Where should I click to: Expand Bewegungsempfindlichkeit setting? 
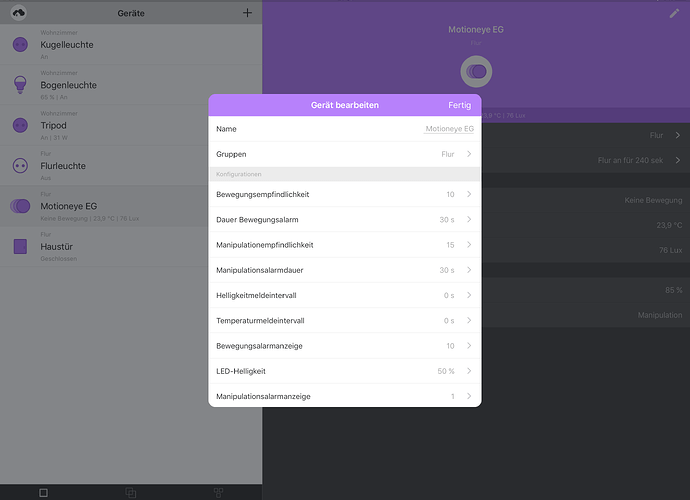tap(344, 194)
